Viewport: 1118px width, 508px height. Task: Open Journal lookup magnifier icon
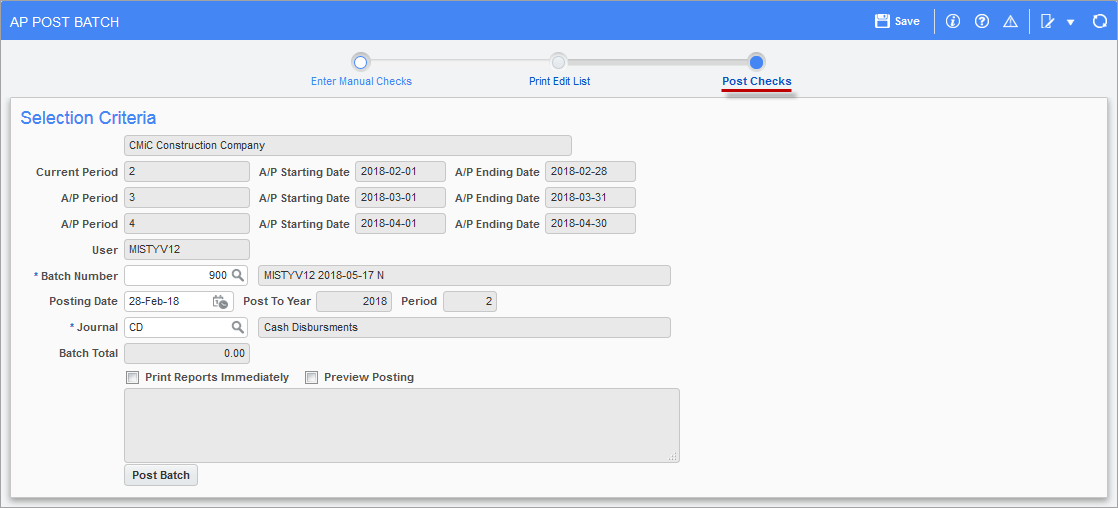[x=238, y=327]
